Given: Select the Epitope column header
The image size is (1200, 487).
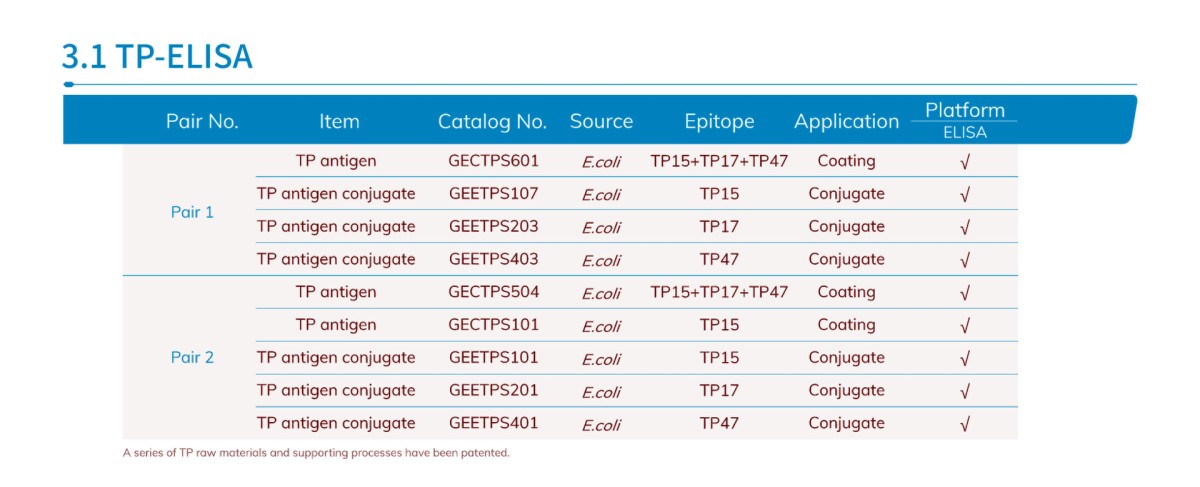Looking at the screenshot, I should [x=719, y=122].
